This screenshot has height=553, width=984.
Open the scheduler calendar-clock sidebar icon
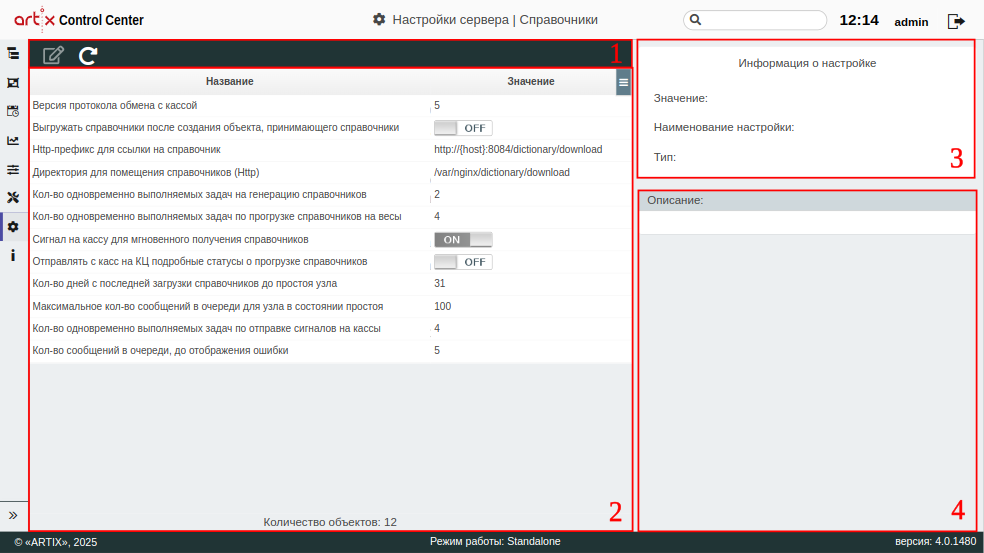tap(13, 111)
